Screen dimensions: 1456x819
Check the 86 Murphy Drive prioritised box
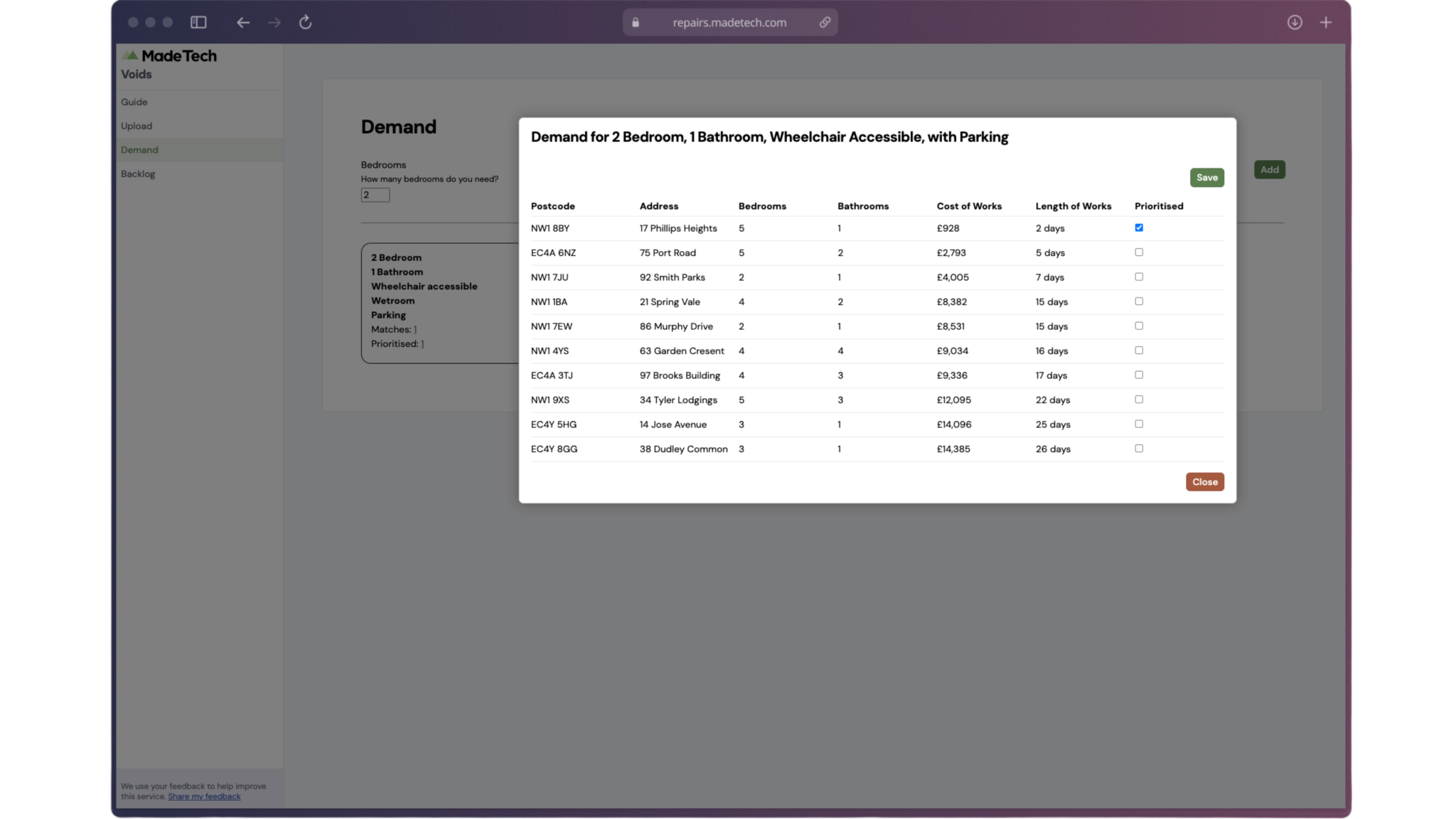click(x=1139, y=326)
